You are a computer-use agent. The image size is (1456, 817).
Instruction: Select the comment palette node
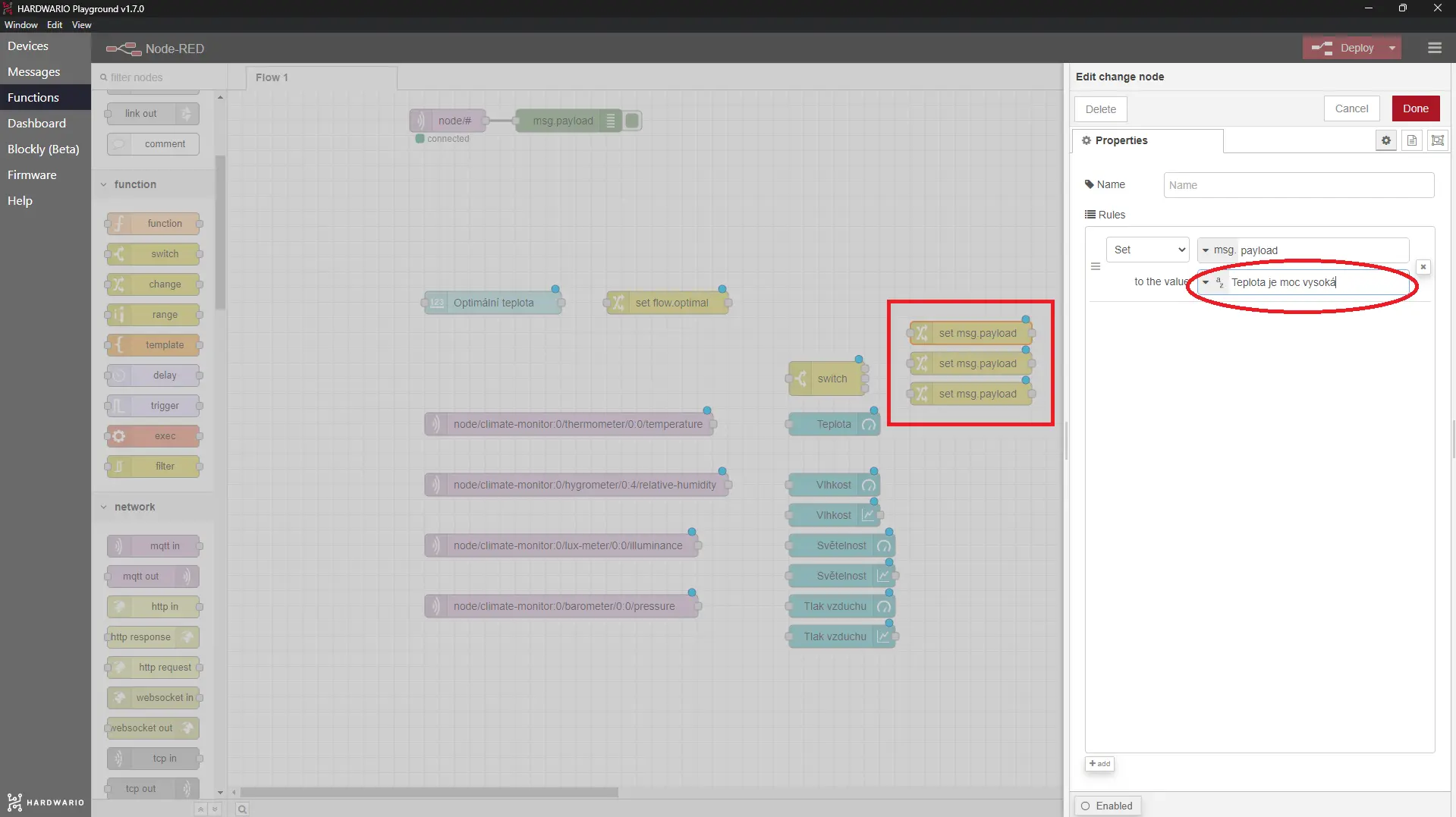153,144
